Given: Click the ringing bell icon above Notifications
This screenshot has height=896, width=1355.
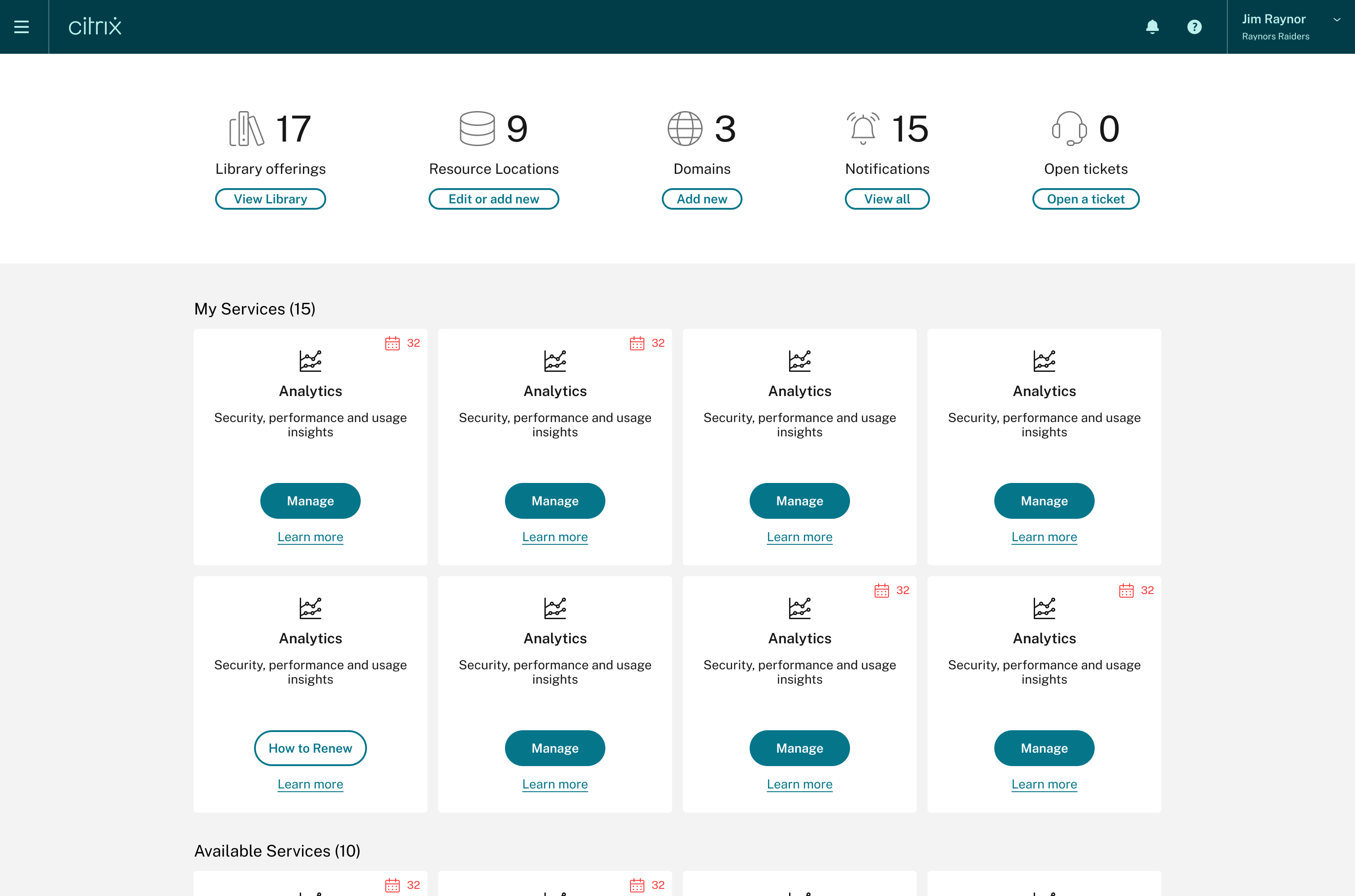Looking at the screenshot, I should pyautogui.click(x=863, y=129).
